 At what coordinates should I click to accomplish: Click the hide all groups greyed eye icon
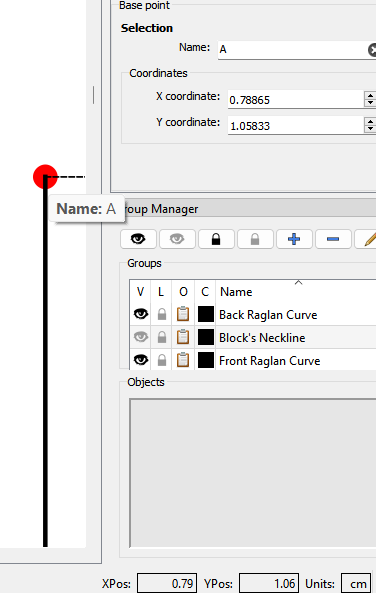(x=177, y=239)
